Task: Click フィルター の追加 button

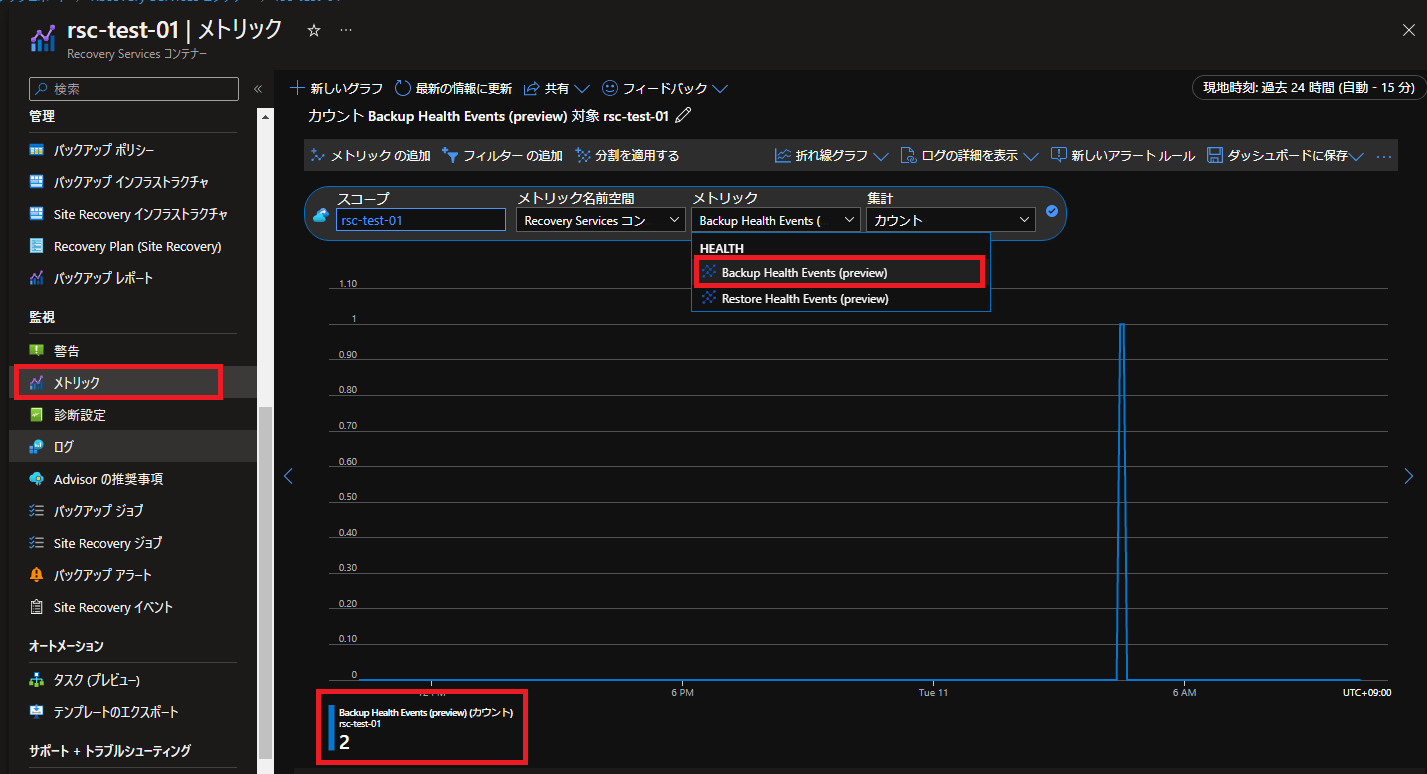Action: pyautogui.click(x=502, y=156)
